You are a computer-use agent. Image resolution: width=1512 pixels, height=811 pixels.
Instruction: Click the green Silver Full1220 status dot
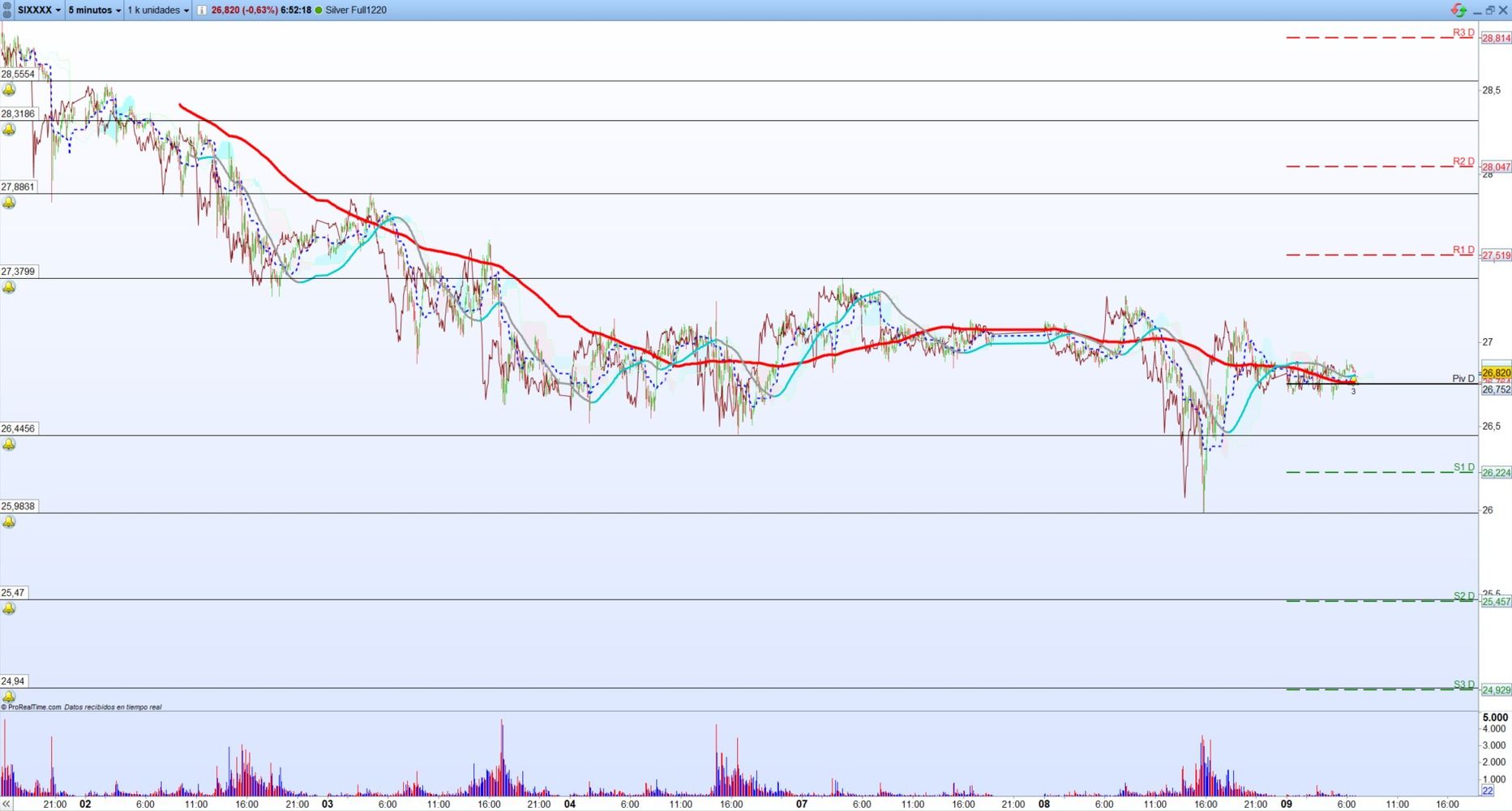click(x=318, y=10)
